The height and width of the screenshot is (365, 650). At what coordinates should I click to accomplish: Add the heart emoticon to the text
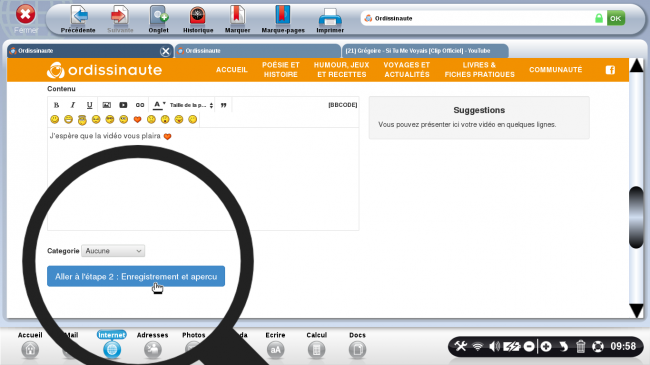coord(137,119)
